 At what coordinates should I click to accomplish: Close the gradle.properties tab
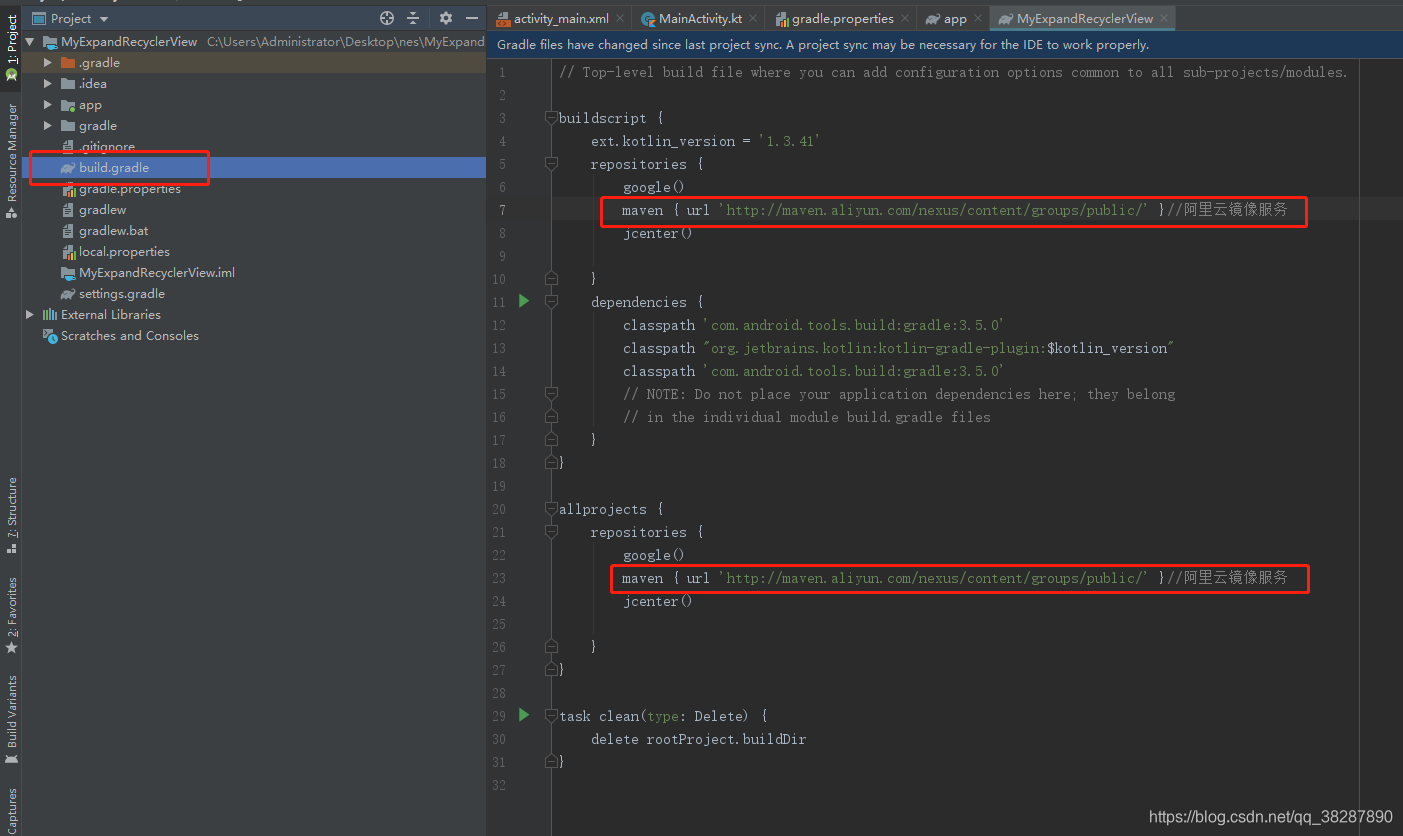905,18
